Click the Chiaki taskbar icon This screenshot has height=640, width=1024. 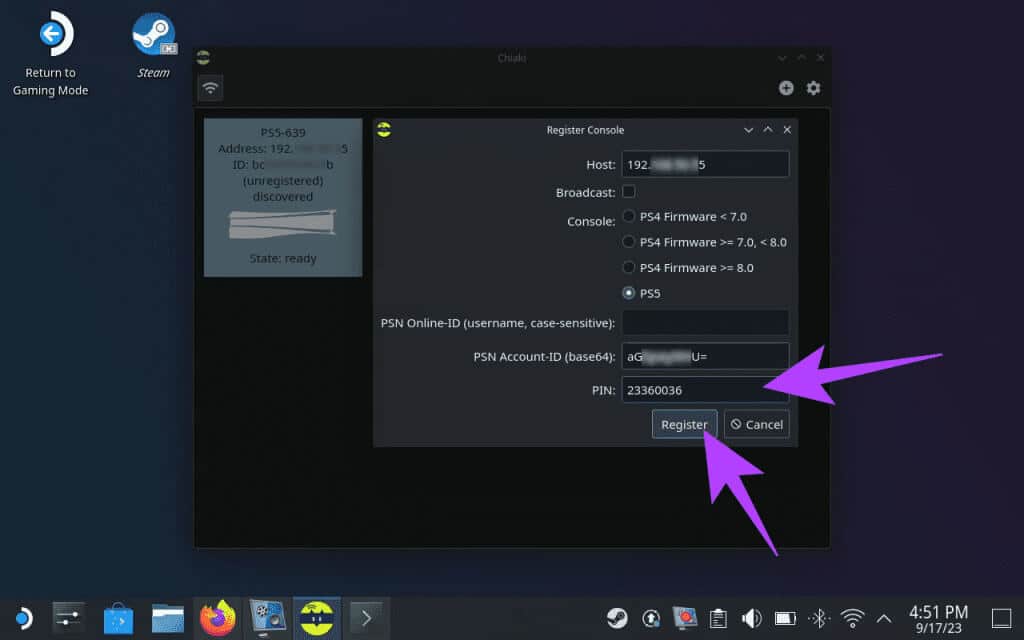coord(317,618)
